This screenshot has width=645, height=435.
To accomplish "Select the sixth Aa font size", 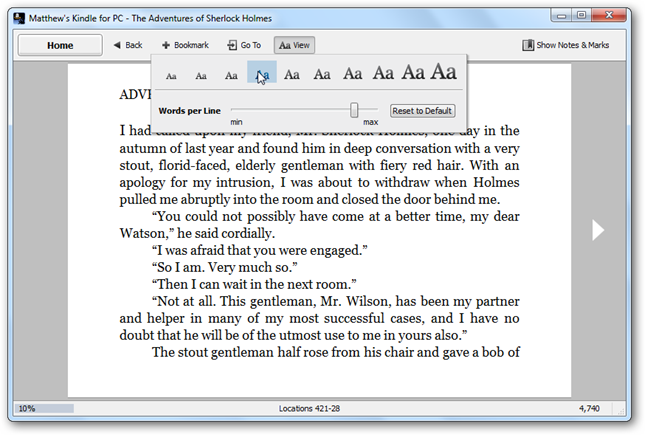I will [x=322, y=74].
